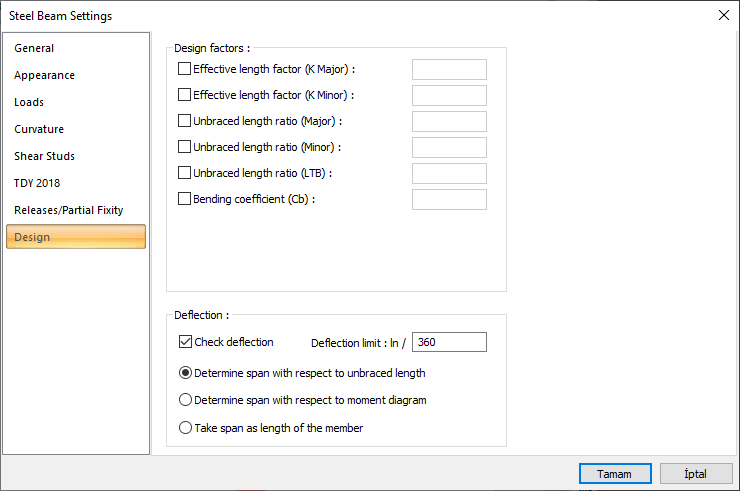Select Loads in the sidebar
This screenshot has width=740, height=491.
(x=29, y=102)
